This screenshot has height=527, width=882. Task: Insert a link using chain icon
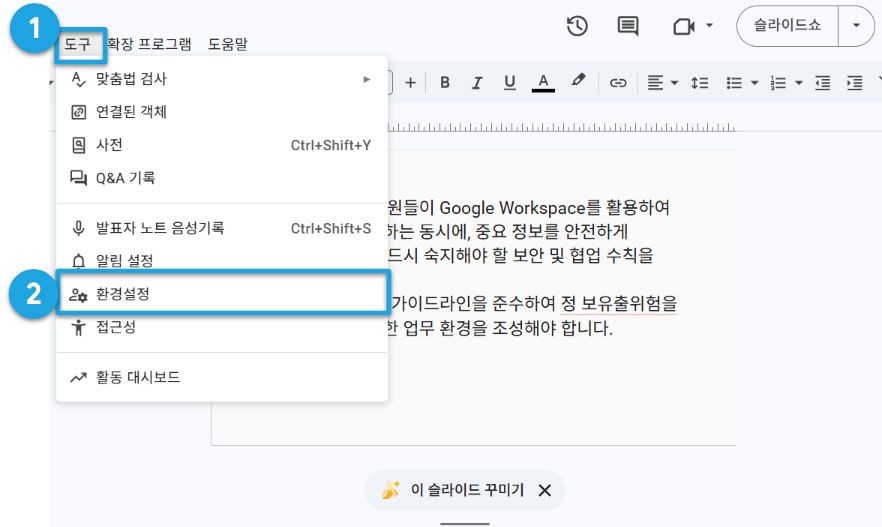pyautogui.click(x=618, y=83)
